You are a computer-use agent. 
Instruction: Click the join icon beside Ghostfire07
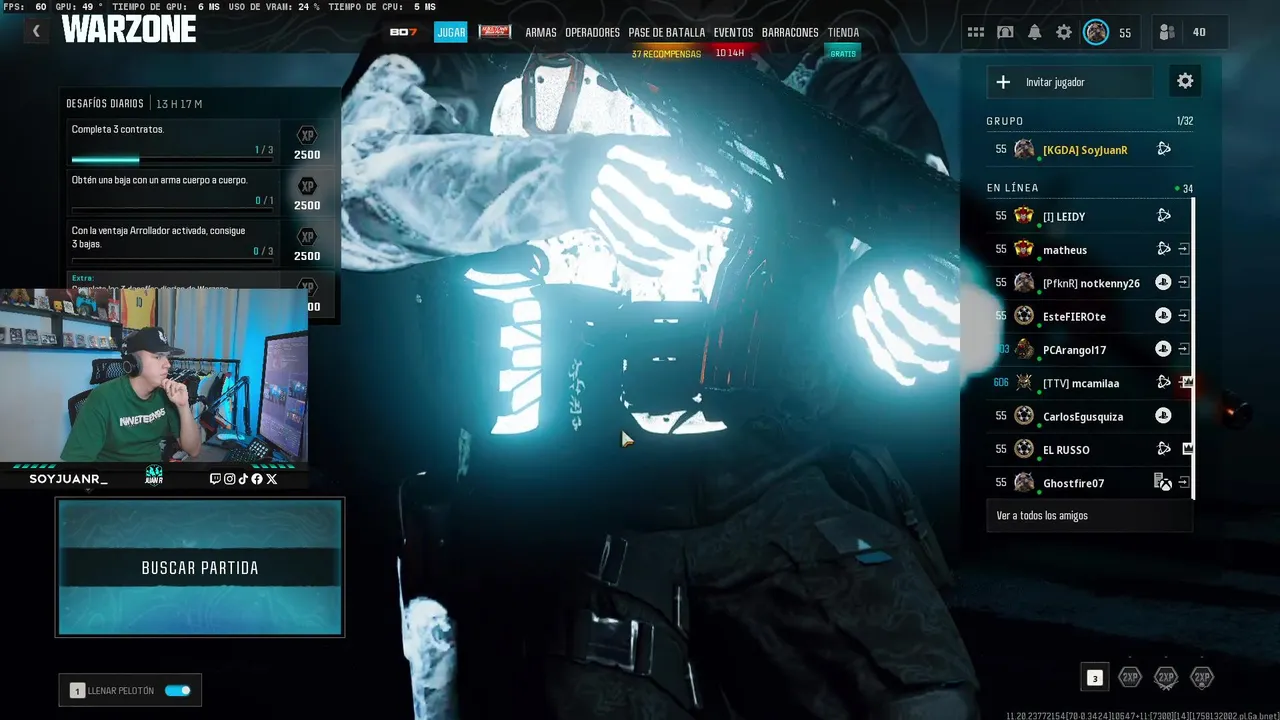[1184, 483]
